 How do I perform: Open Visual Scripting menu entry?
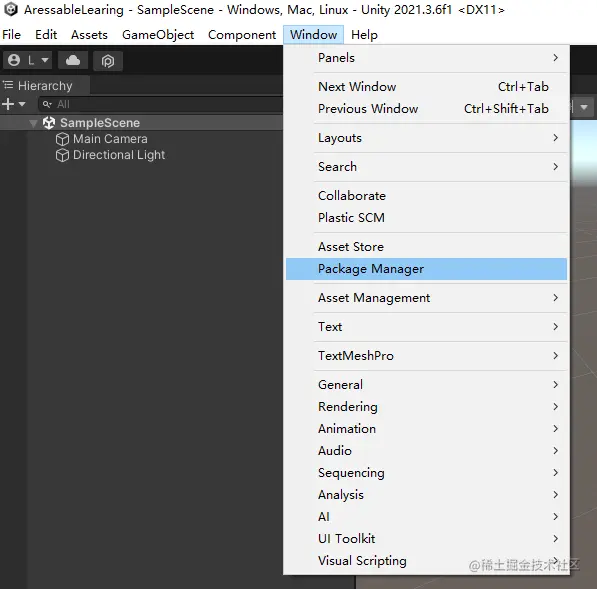click(426, 561)
